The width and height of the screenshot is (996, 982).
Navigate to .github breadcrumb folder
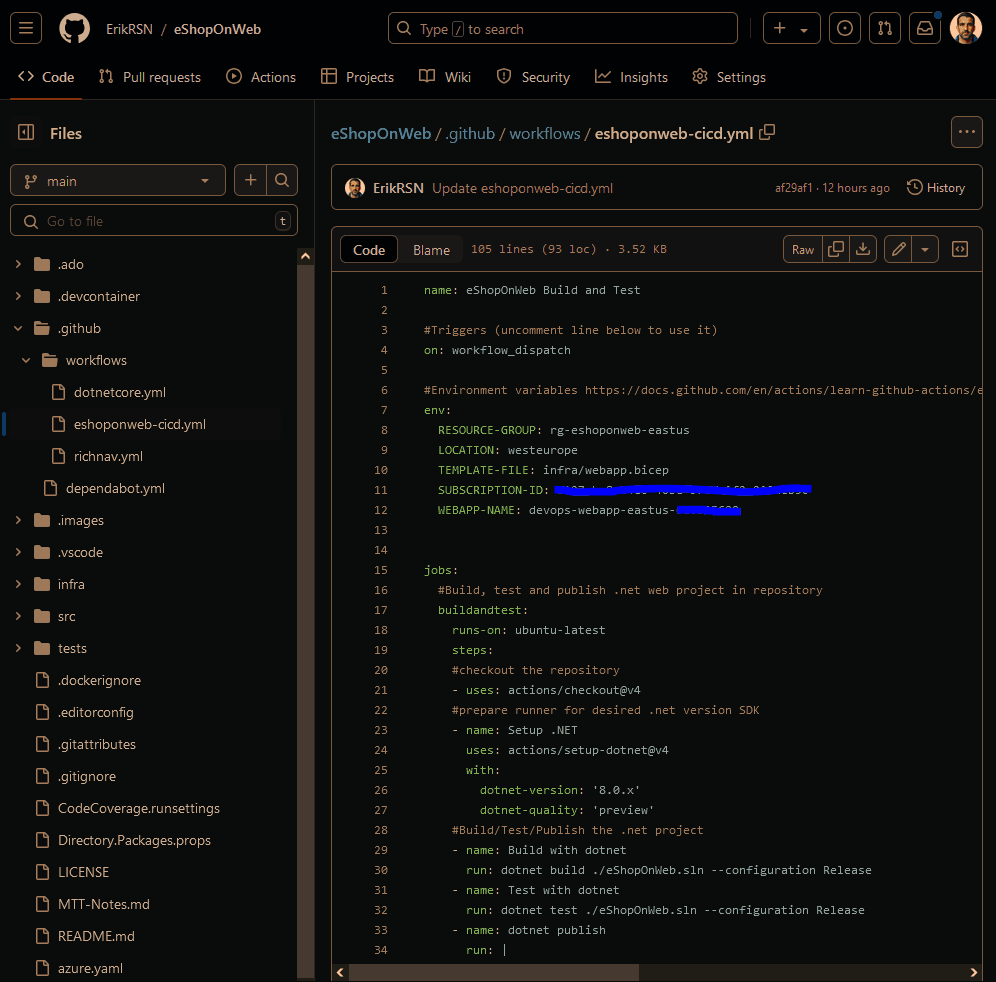tap(470, 133)
